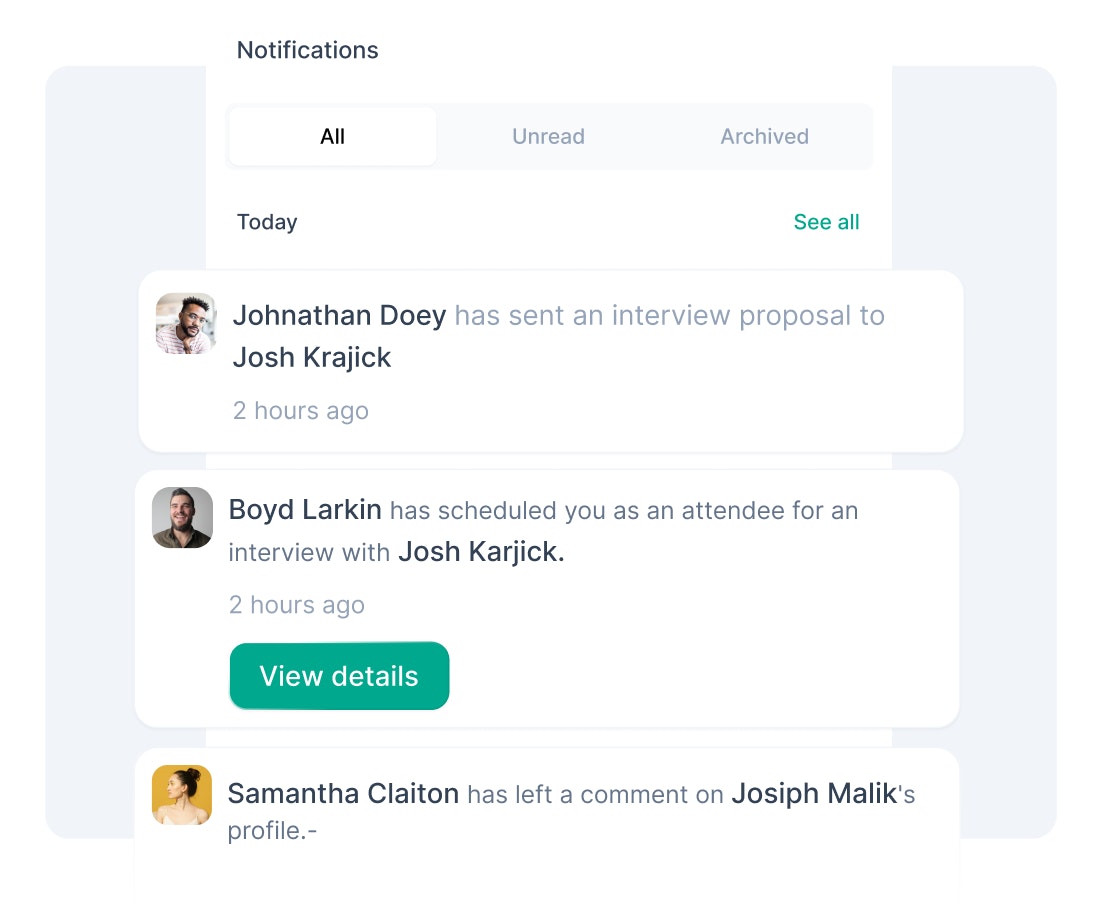Select the Josh Krajick name
The width and height of the screenshot is (1098, 917).
click(312, 358)
